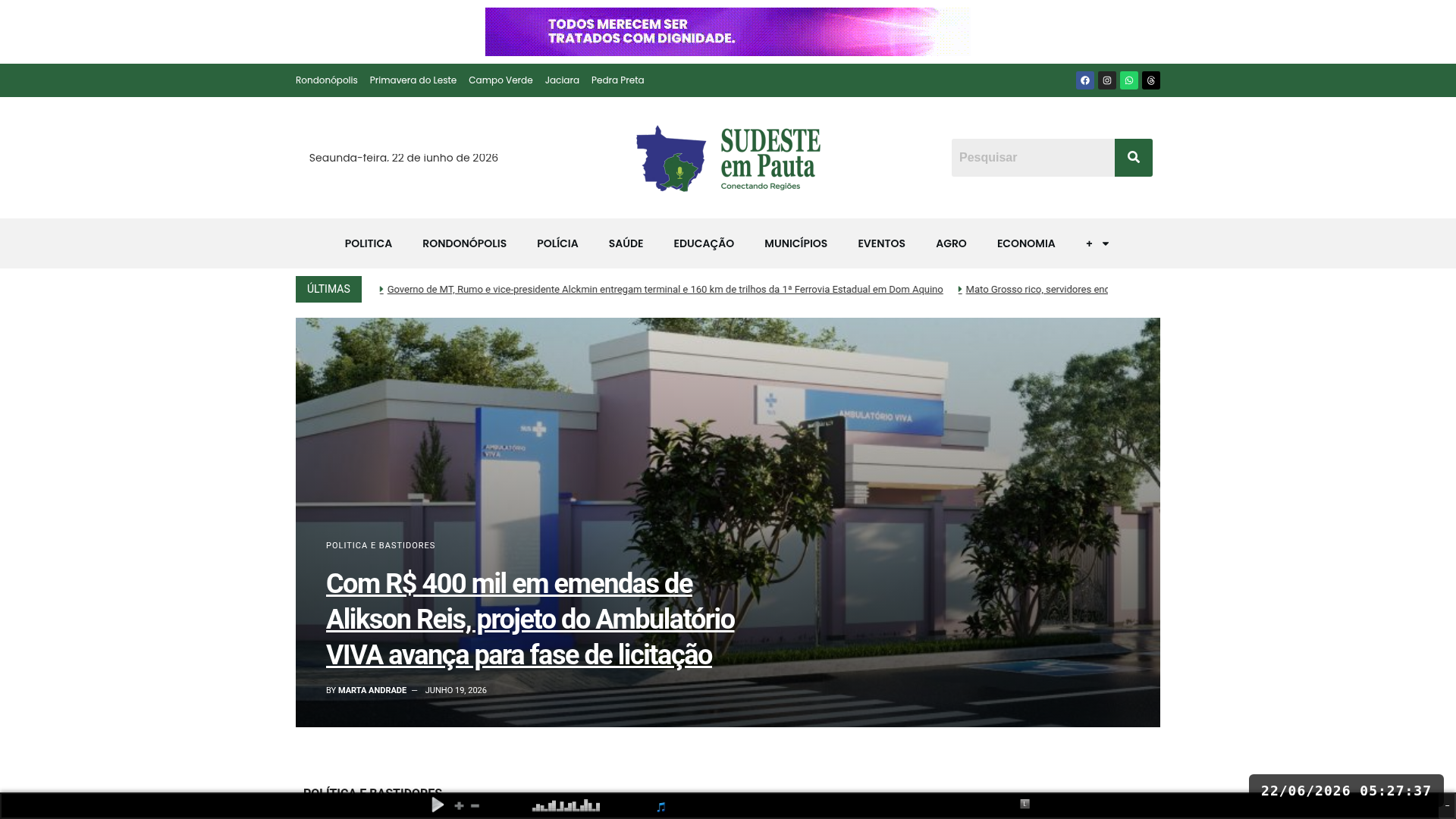Click the ÚLTIMAS label button

click(328, 289)
